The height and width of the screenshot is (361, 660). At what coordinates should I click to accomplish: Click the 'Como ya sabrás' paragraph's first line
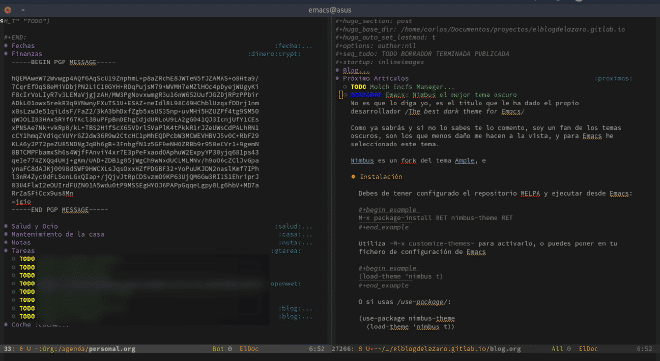tap(486, 127)
